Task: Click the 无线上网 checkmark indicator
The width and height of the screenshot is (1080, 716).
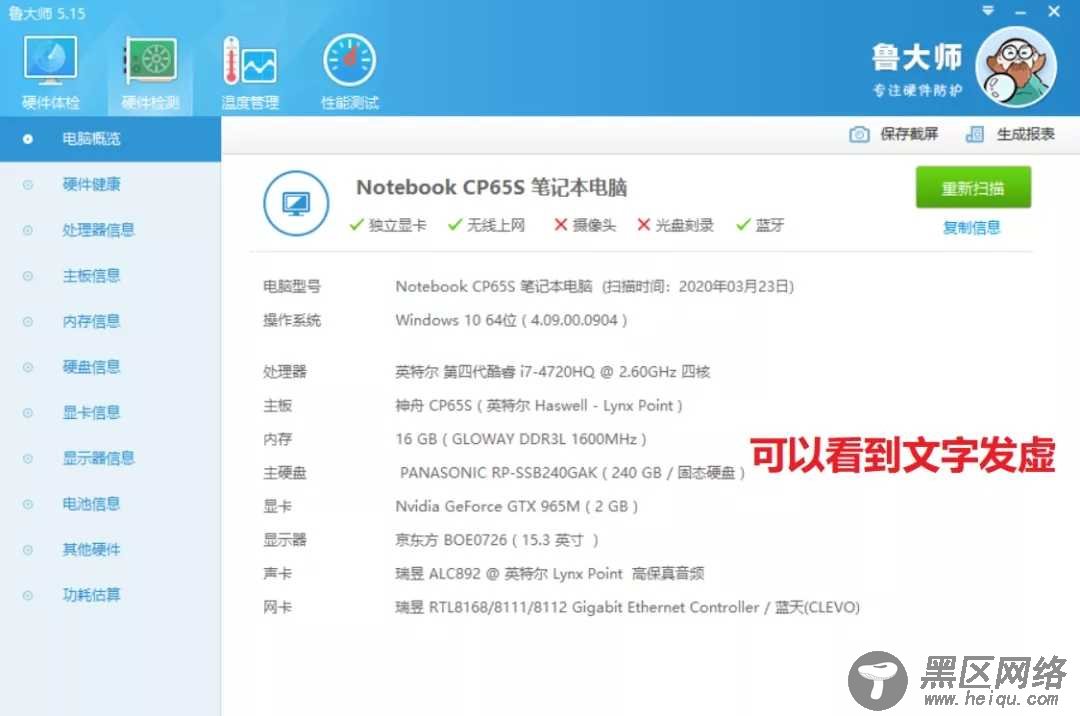Action: click(x=486, y=225)
